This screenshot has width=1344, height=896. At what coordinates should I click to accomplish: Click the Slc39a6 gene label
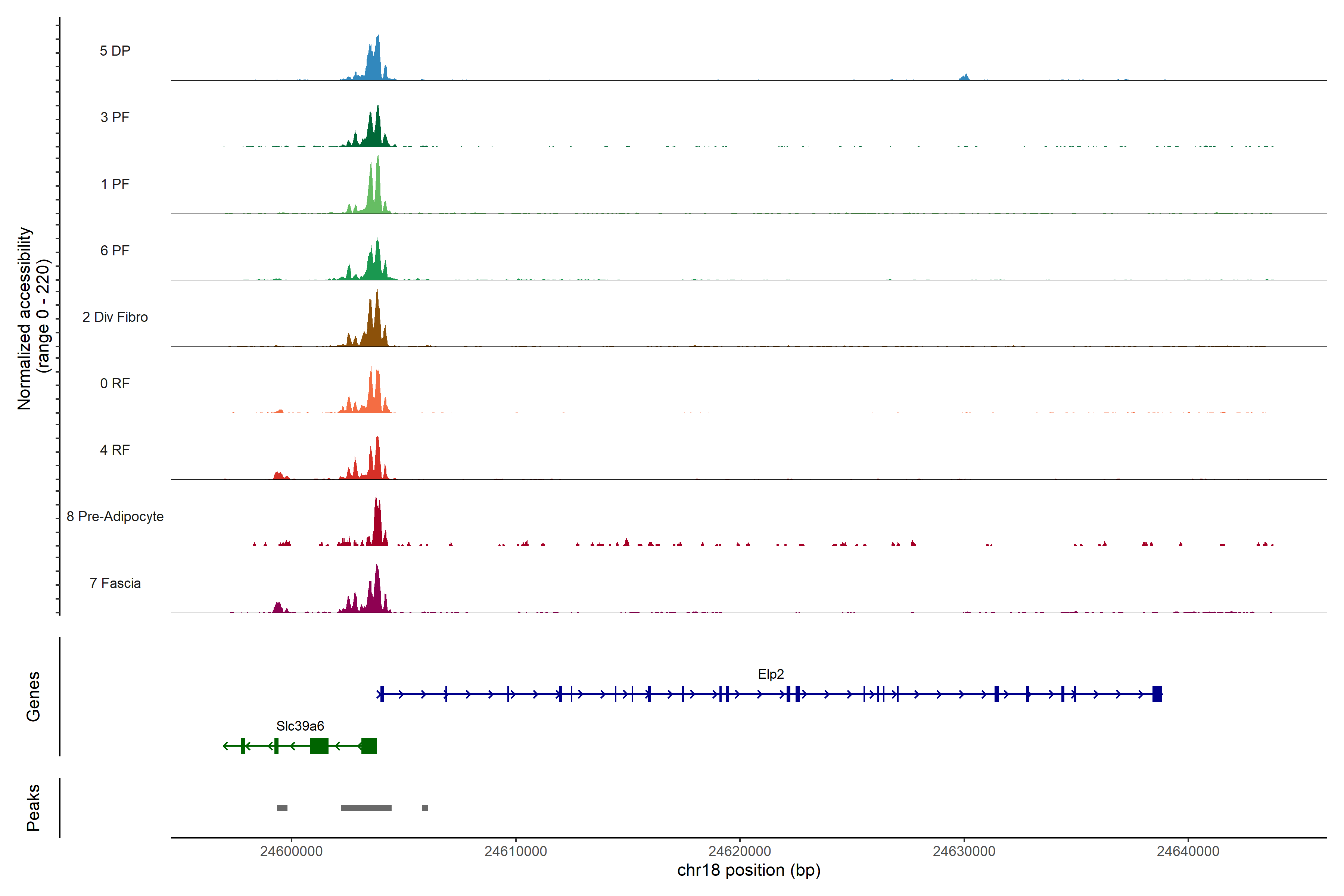(x=300, y=726)
